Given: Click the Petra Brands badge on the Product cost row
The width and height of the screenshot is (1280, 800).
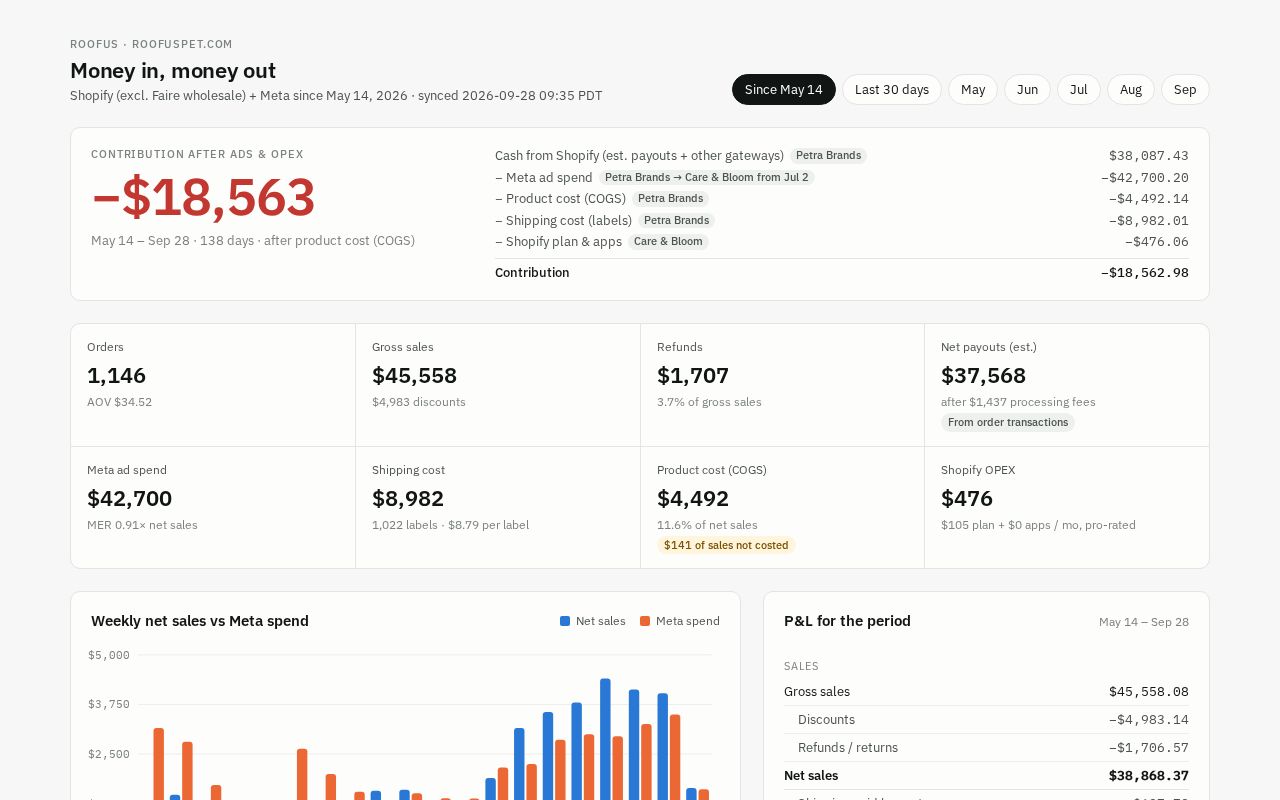Looking at the screenshot, I should 670,199.
